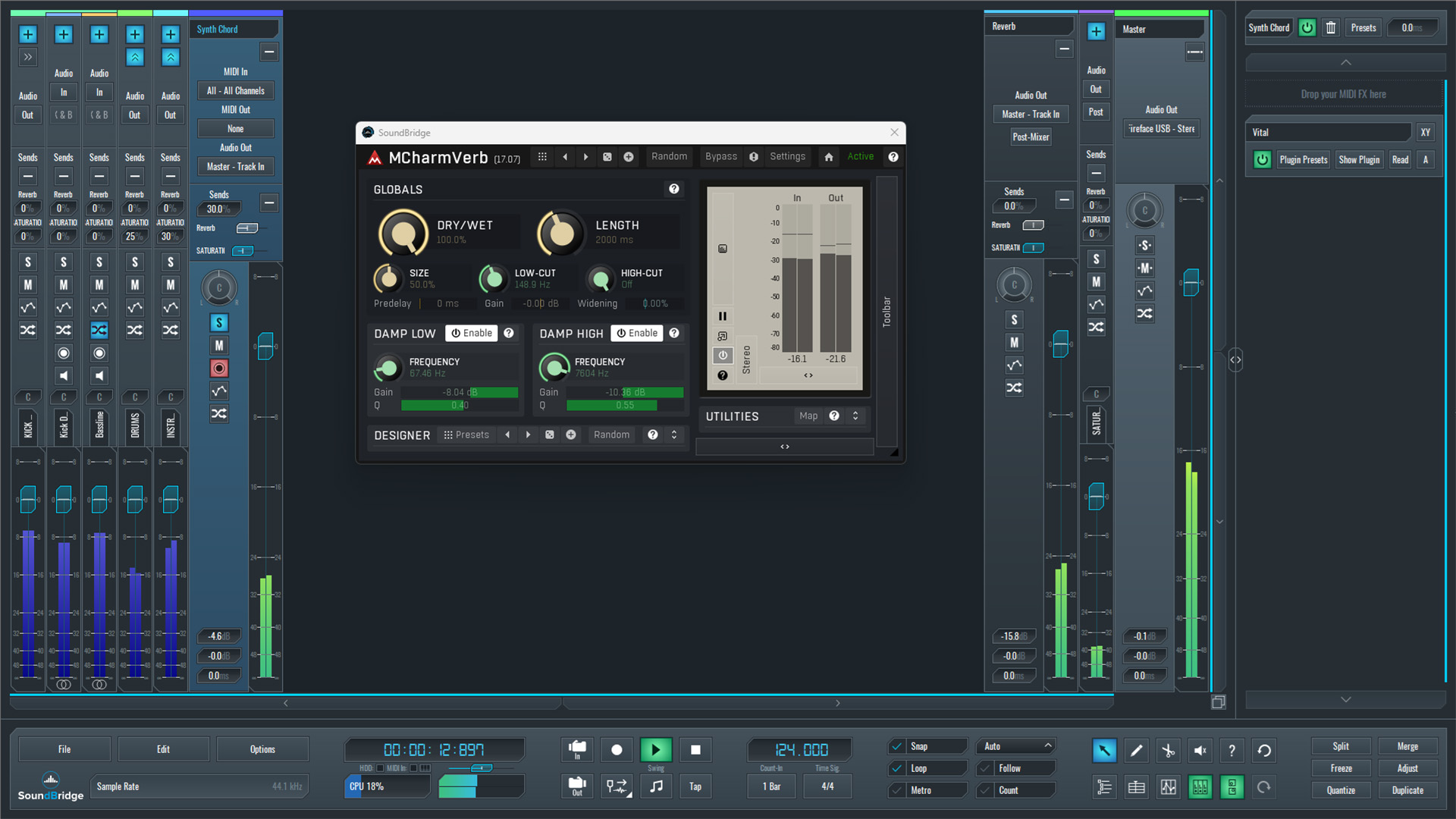Enable the Metro checkbox

pyautogui.click(x=897, y=790)
